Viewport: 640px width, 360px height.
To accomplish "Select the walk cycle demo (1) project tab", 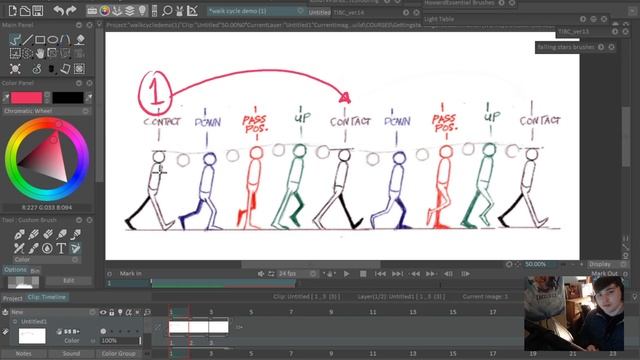I will pos(256,11).
